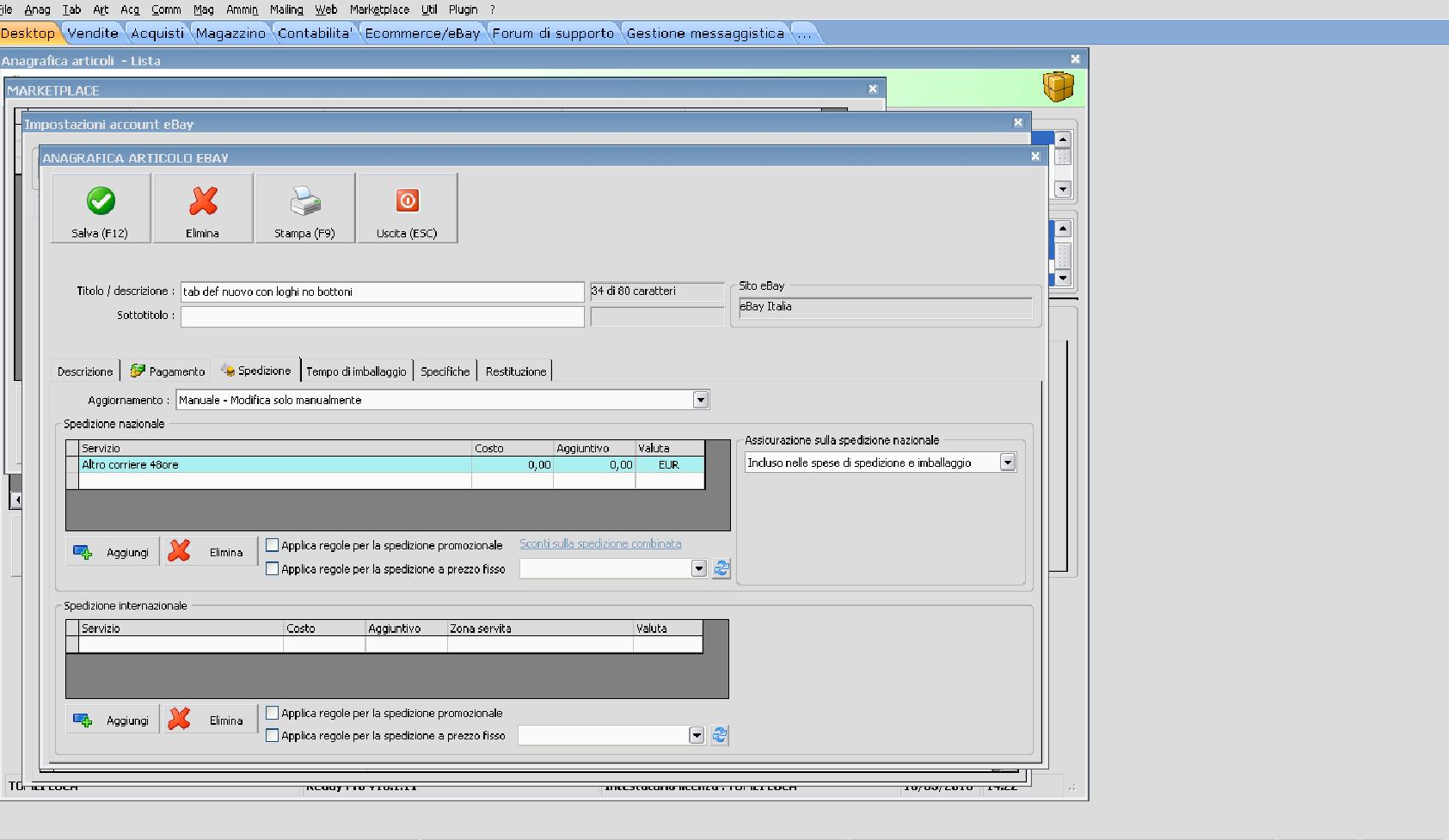Click the EUR currency cell
The image size is (1449, 840).
click(669, 464)
